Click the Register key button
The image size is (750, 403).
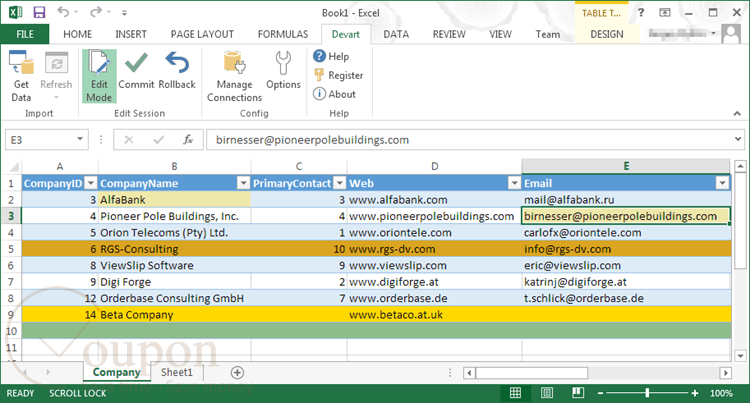click(x=339, y=75)
